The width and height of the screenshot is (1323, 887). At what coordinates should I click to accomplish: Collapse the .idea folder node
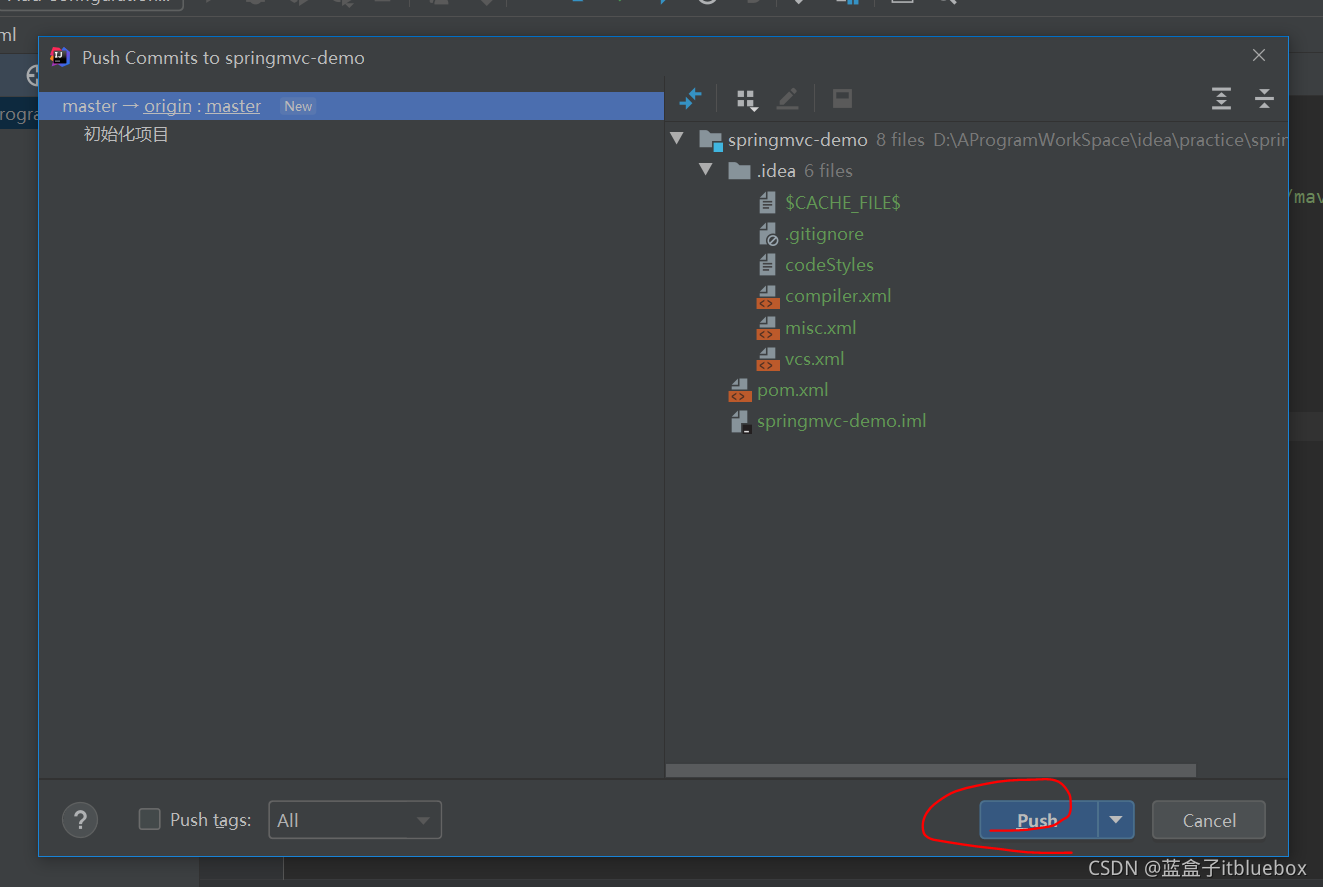(706, 170)
